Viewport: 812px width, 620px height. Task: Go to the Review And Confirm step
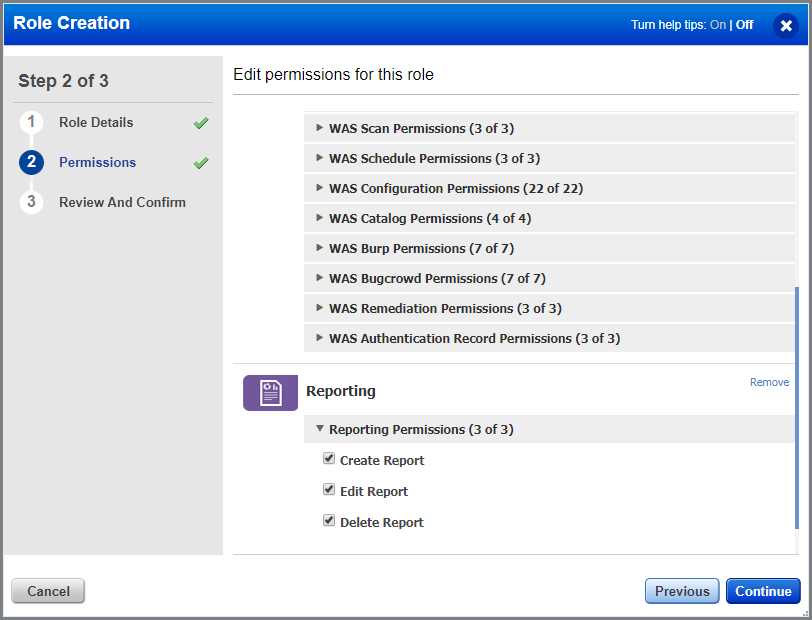pos(124,202)
